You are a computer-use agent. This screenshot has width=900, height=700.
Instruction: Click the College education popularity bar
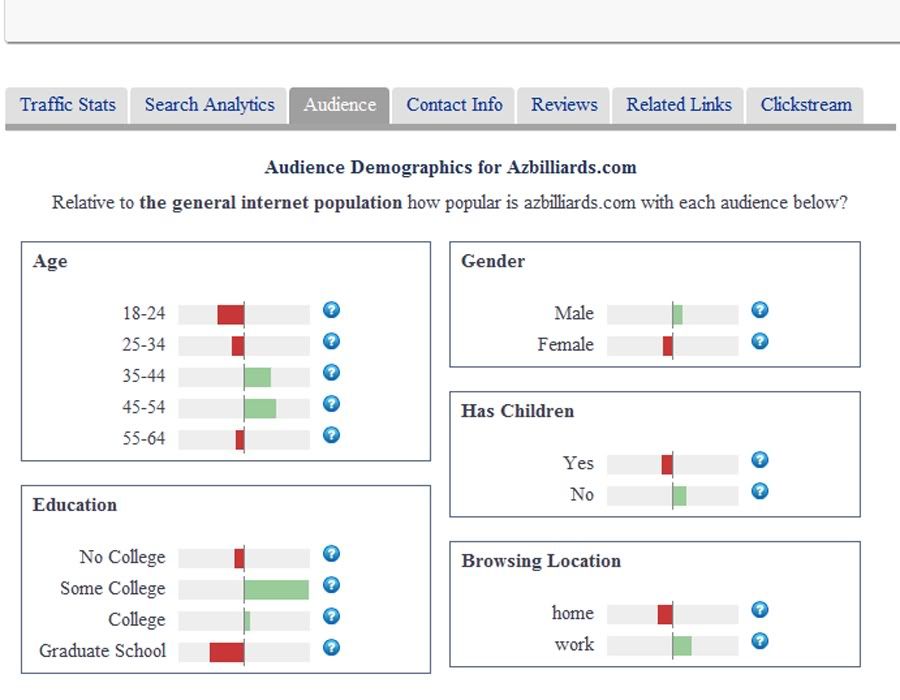244,621
